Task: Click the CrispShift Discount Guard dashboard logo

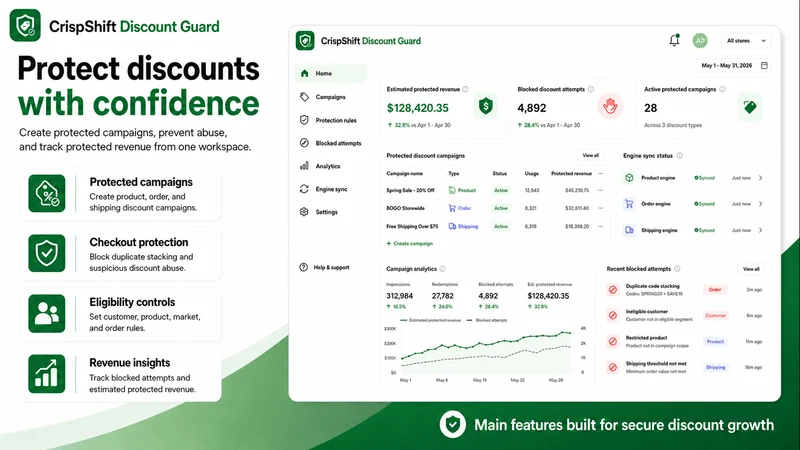Action: [x=359, y=41]
